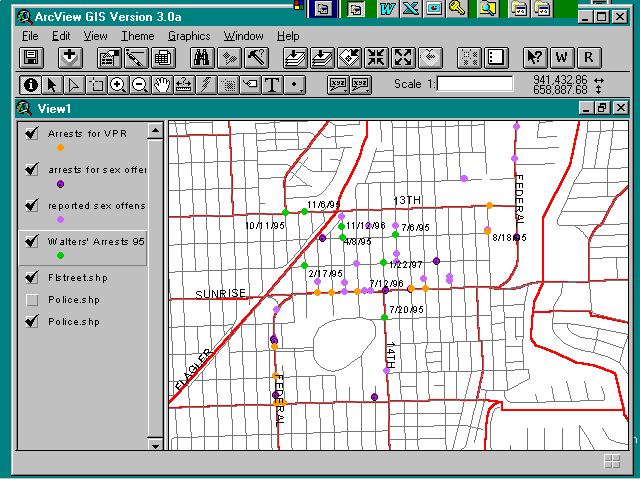This screenshot has height=480, width=640.
Task: Select the Identify info tool
Action: (31, 85)
